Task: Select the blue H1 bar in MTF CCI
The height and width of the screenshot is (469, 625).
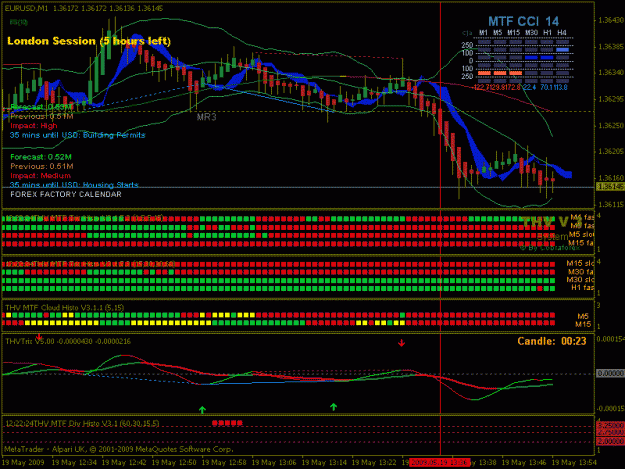Action: (547, 58)
